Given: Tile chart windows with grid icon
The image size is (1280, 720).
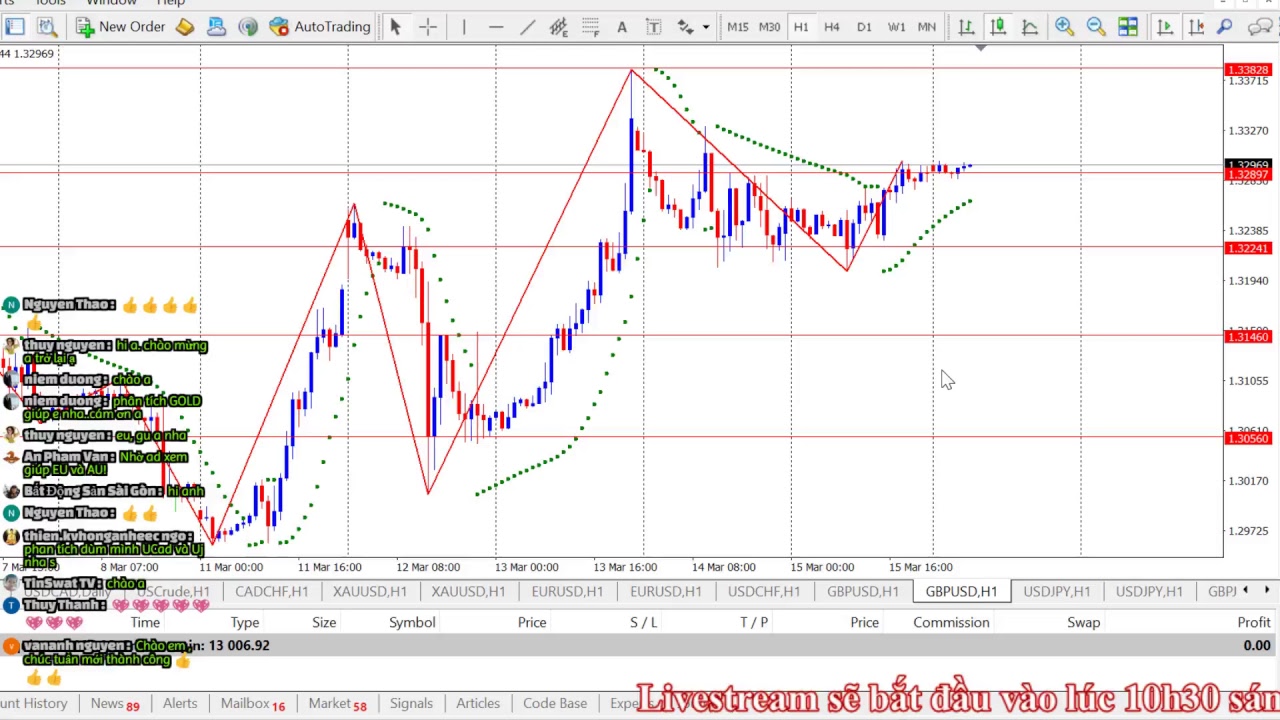Looking at the screenshot, I should tap(1128, 27).
